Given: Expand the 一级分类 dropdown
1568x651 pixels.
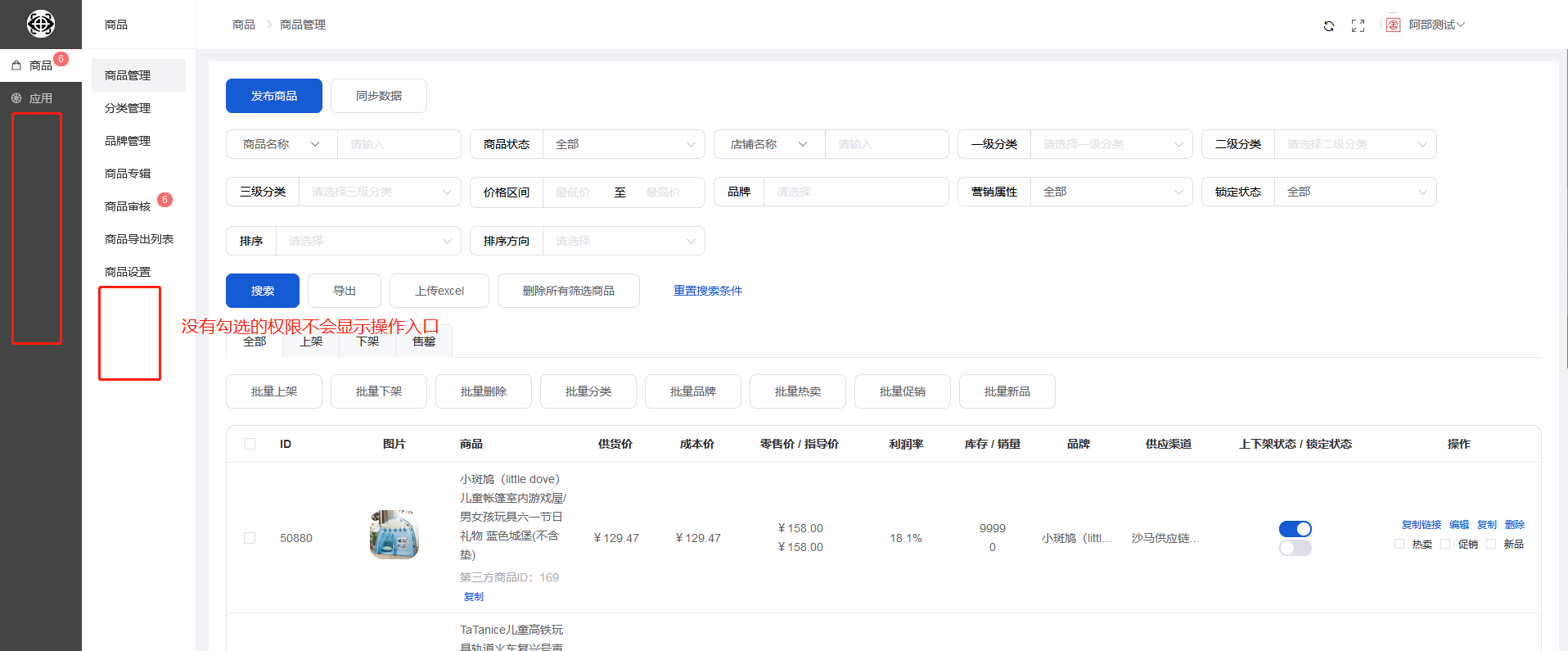Looking at the screenshot, I should tap(1111, 144).
